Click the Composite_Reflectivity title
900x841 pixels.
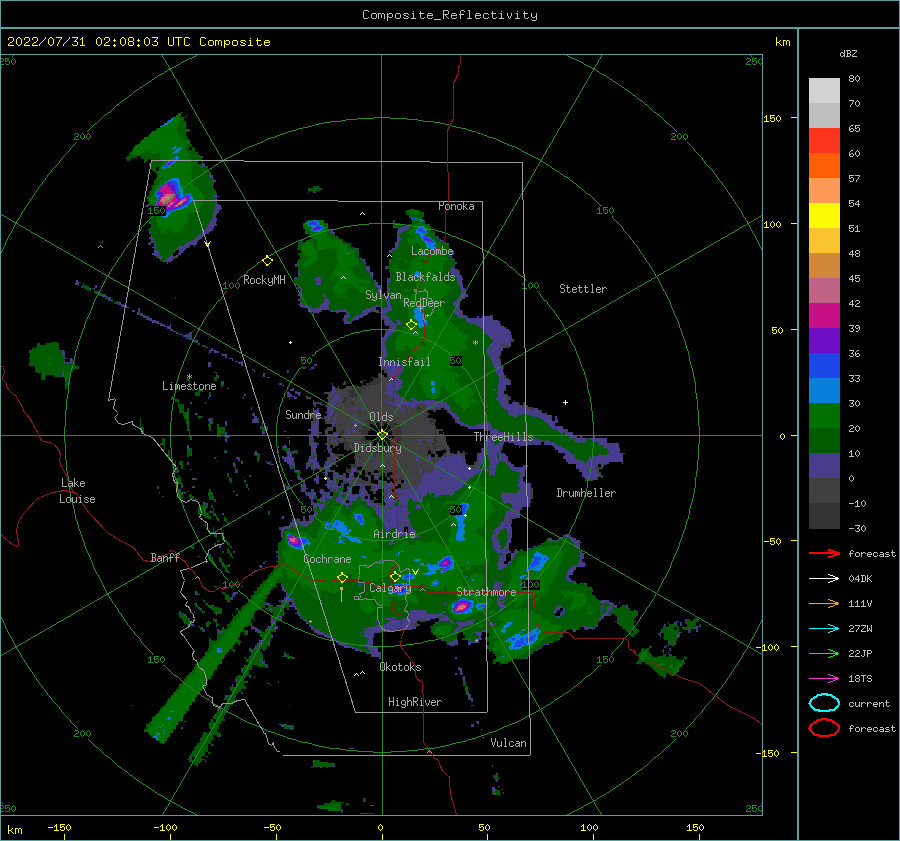(x=450, y=15)
